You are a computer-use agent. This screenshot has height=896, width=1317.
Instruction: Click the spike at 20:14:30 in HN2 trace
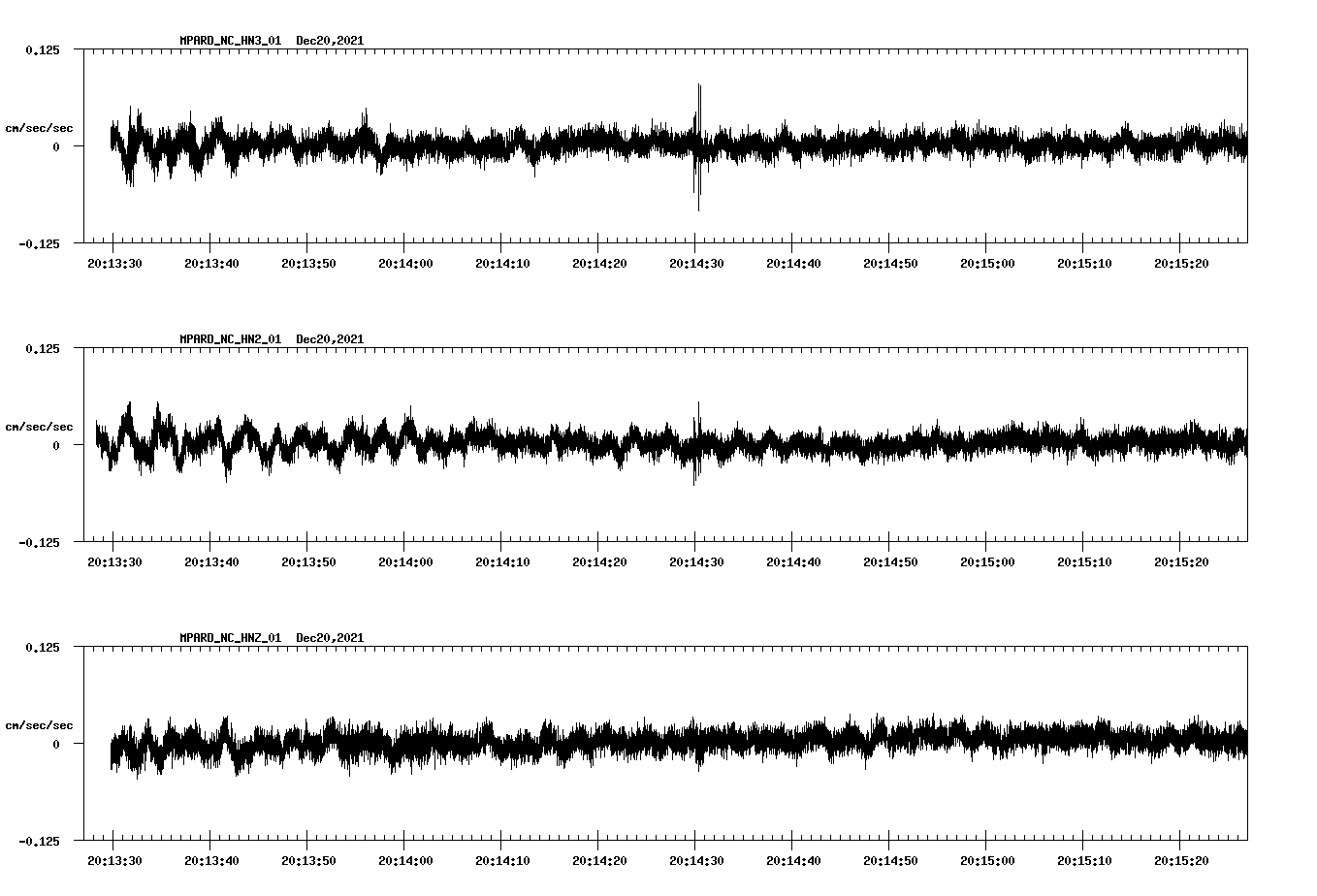[696, 443]
